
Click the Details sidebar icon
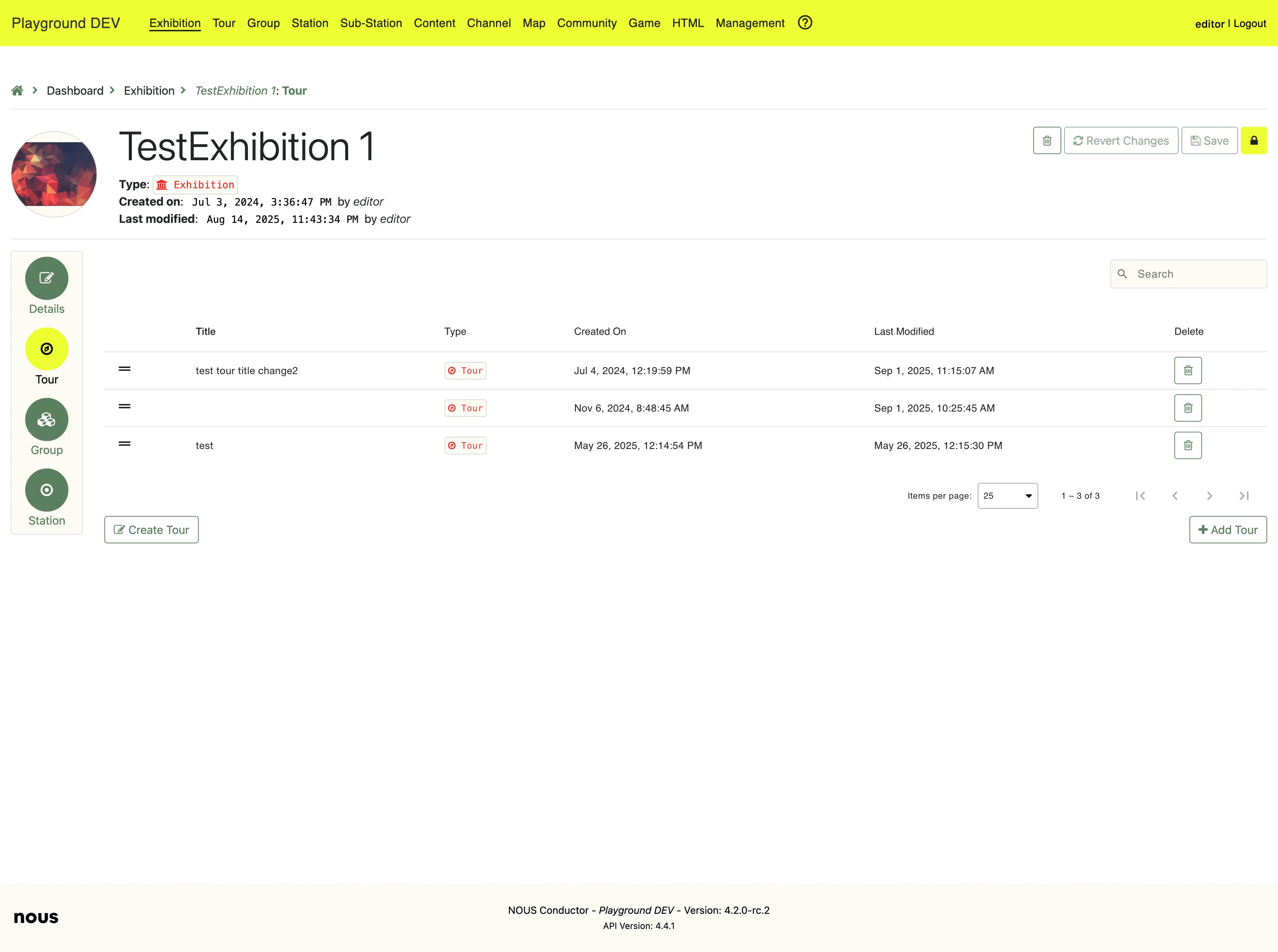click(47, 278)
